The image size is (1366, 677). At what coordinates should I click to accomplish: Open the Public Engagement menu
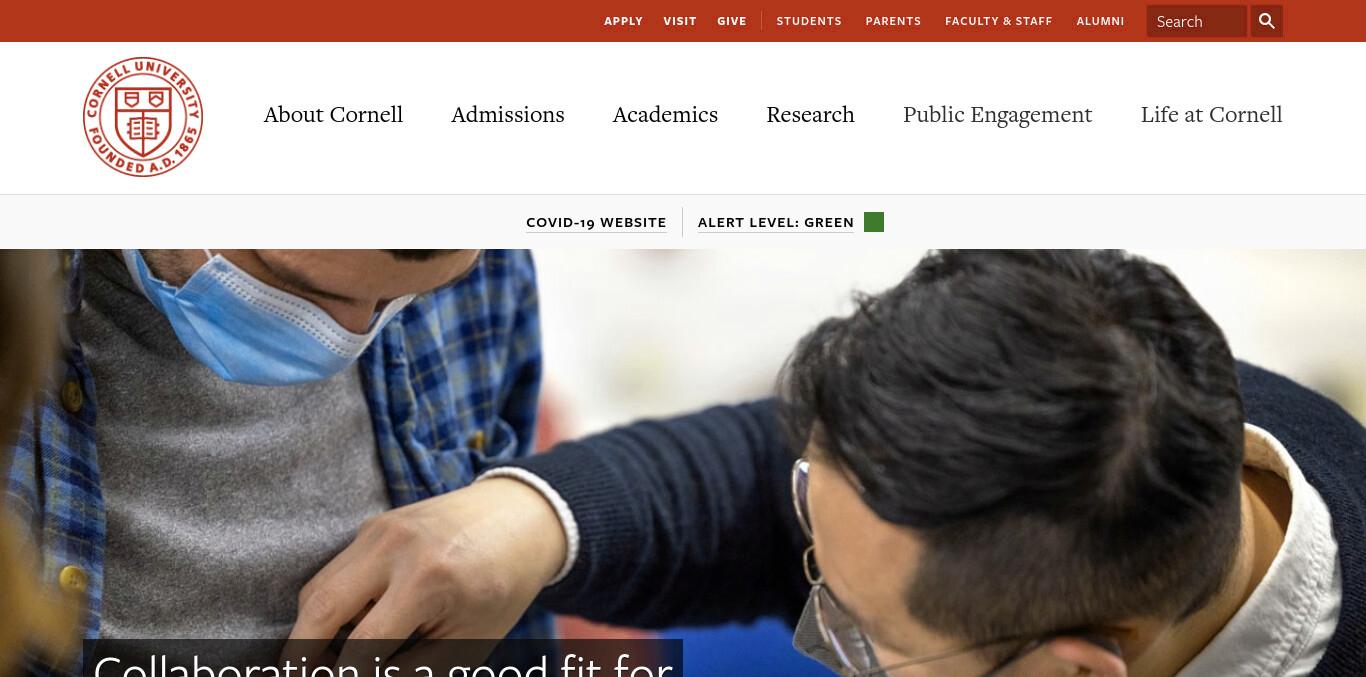tap(997, 115)
